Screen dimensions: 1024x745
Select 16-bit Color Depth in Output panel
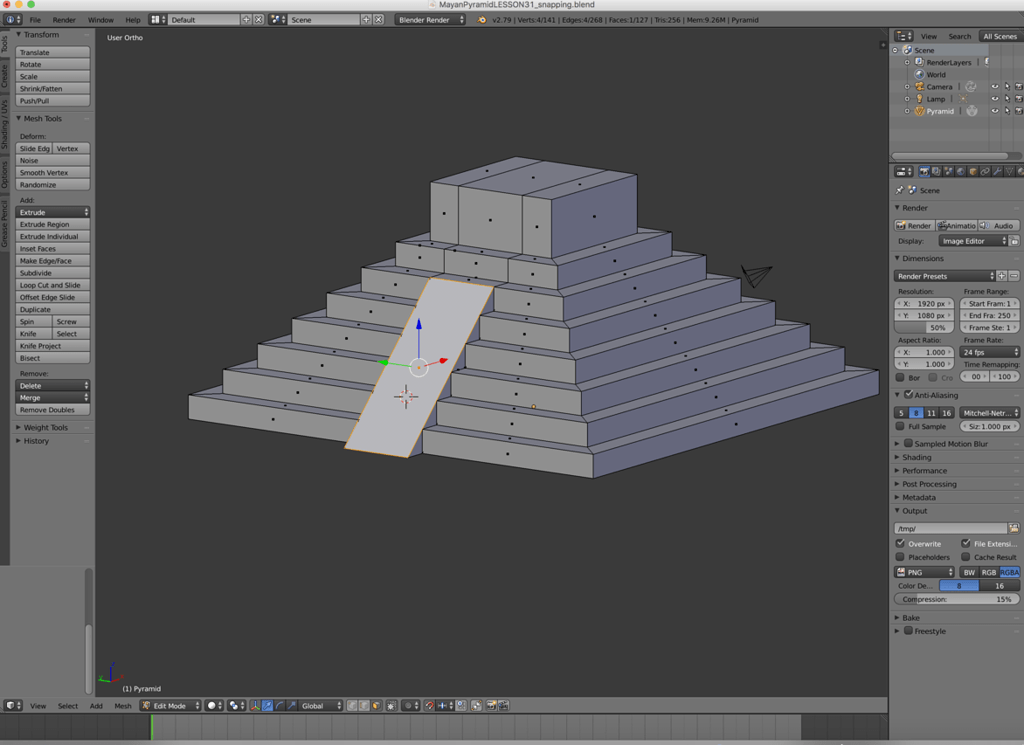coord(998,586)
